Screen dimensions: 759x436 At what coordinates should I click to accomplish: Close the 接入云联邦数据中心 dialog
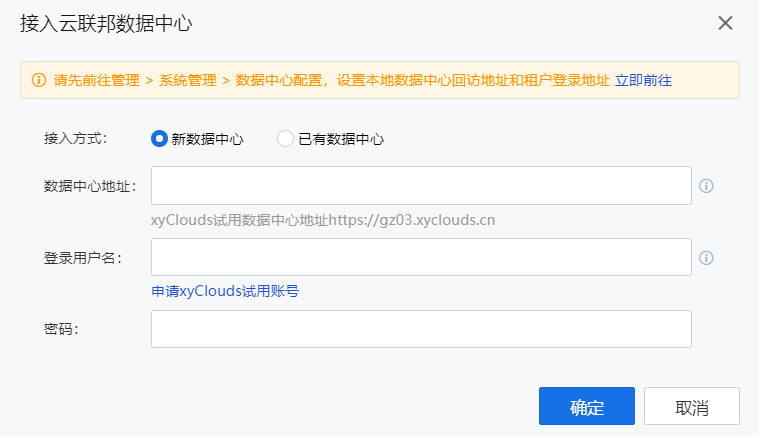click(x=725, y=23)
